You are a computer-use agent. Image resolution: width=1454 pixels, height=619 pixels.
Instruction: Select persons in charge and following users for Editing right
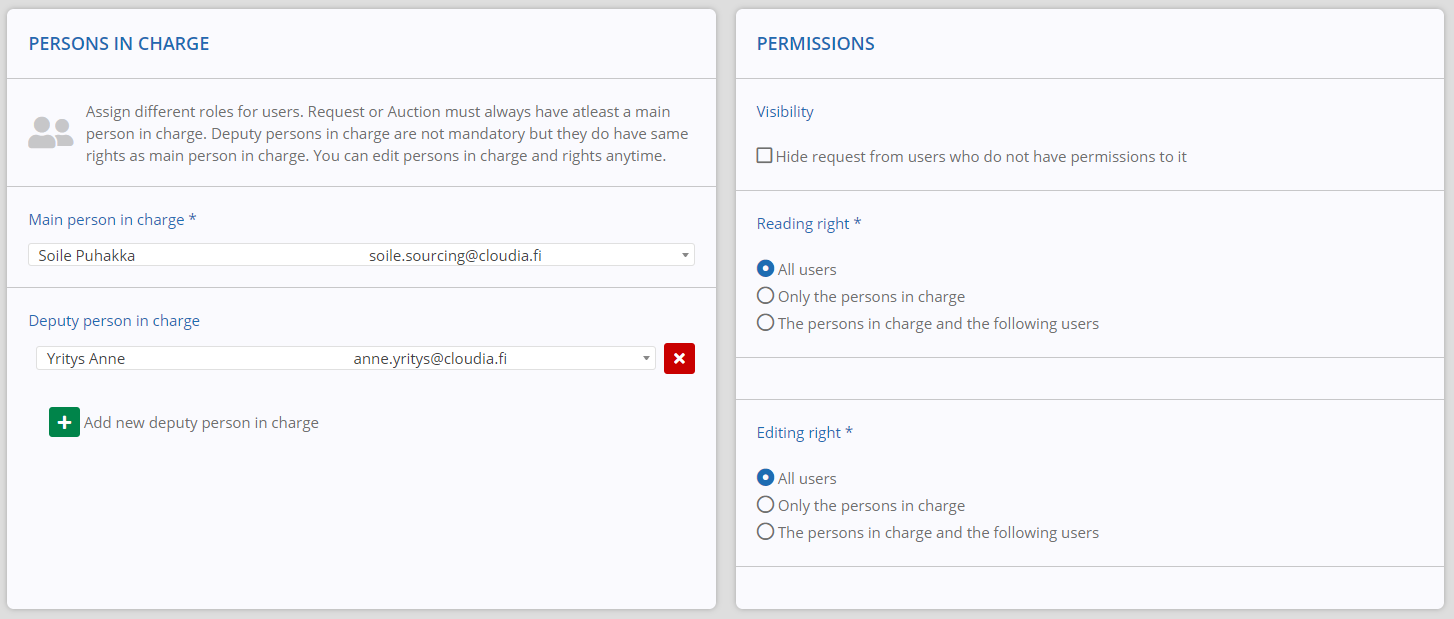pos(765,532)
